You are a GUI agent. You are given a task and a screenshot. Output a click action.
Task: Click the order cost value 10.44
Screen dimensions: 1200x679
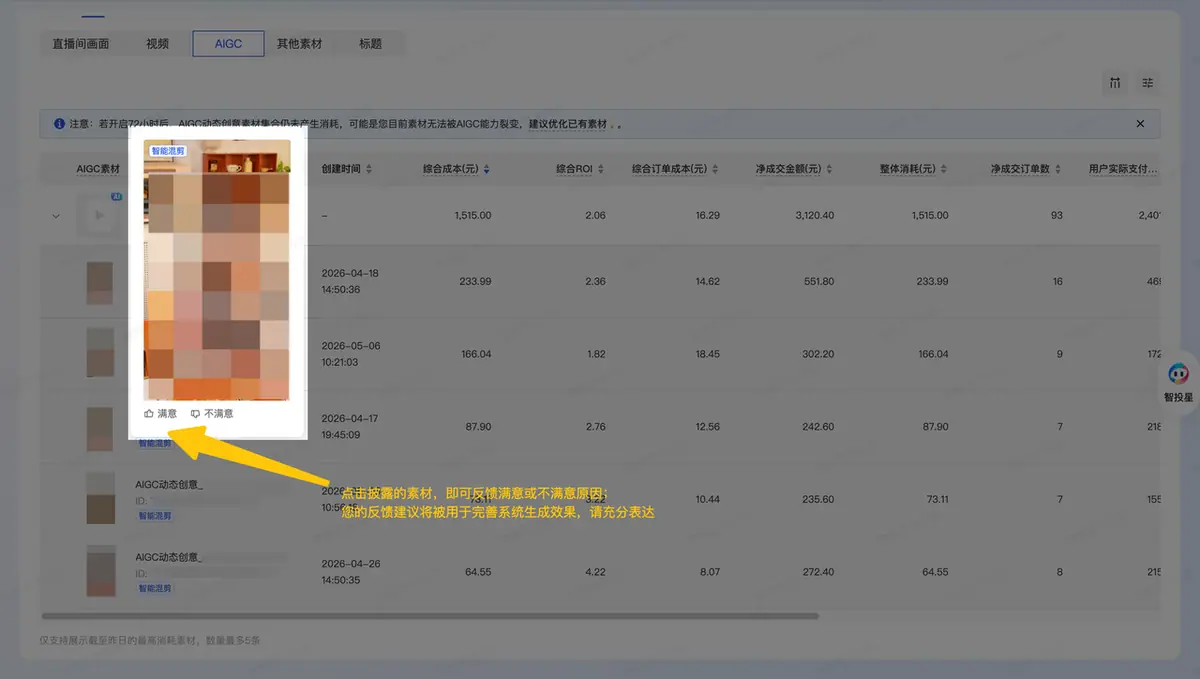707,499
